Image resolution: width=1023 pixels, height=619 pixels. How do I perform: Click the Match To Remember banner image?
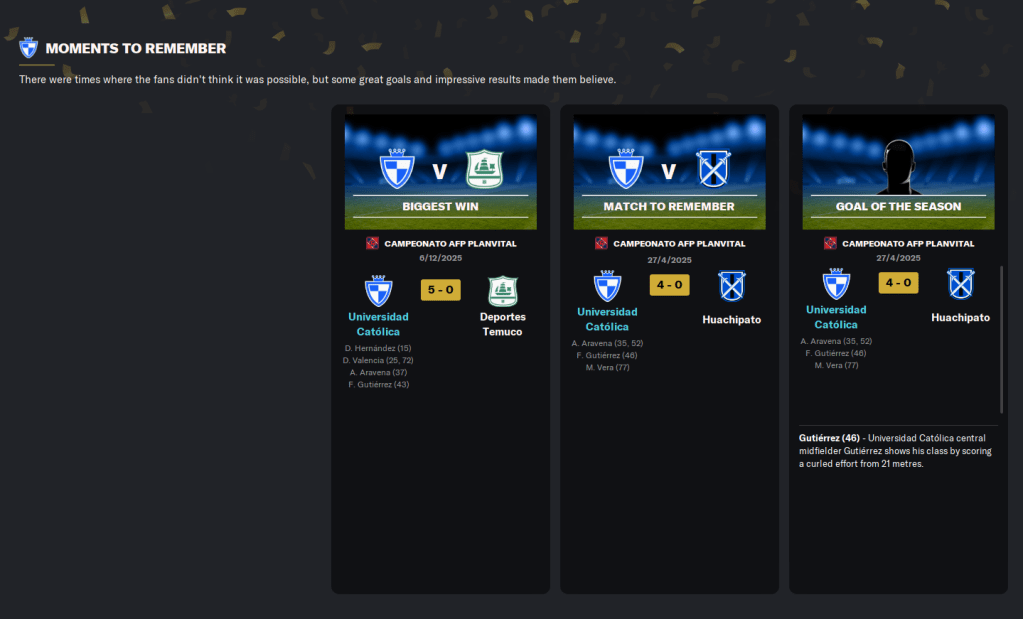pos(669,172)
